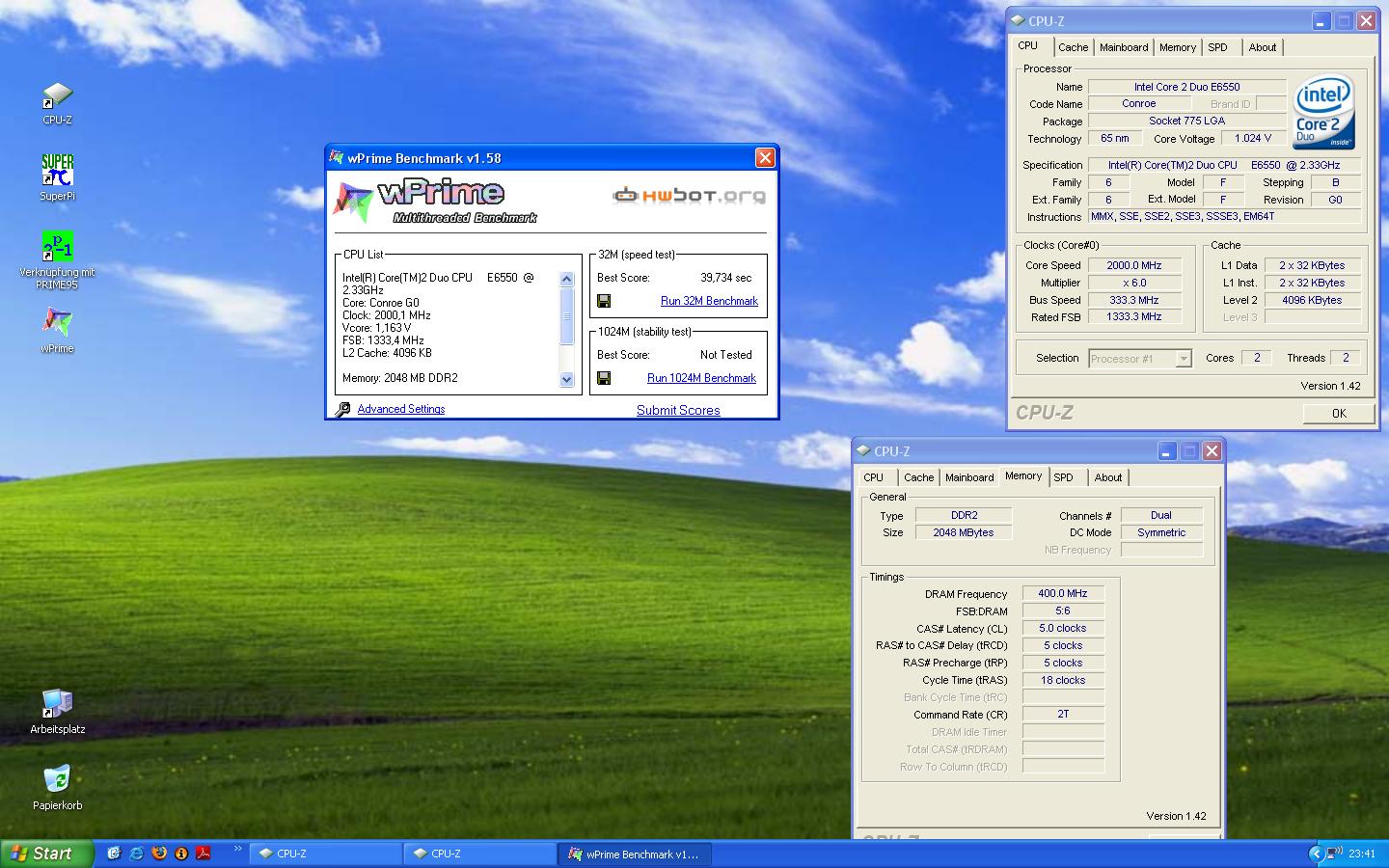Open Adobe Reader from quick launch
Screen dimensions: 1389x868
(204, 854)
